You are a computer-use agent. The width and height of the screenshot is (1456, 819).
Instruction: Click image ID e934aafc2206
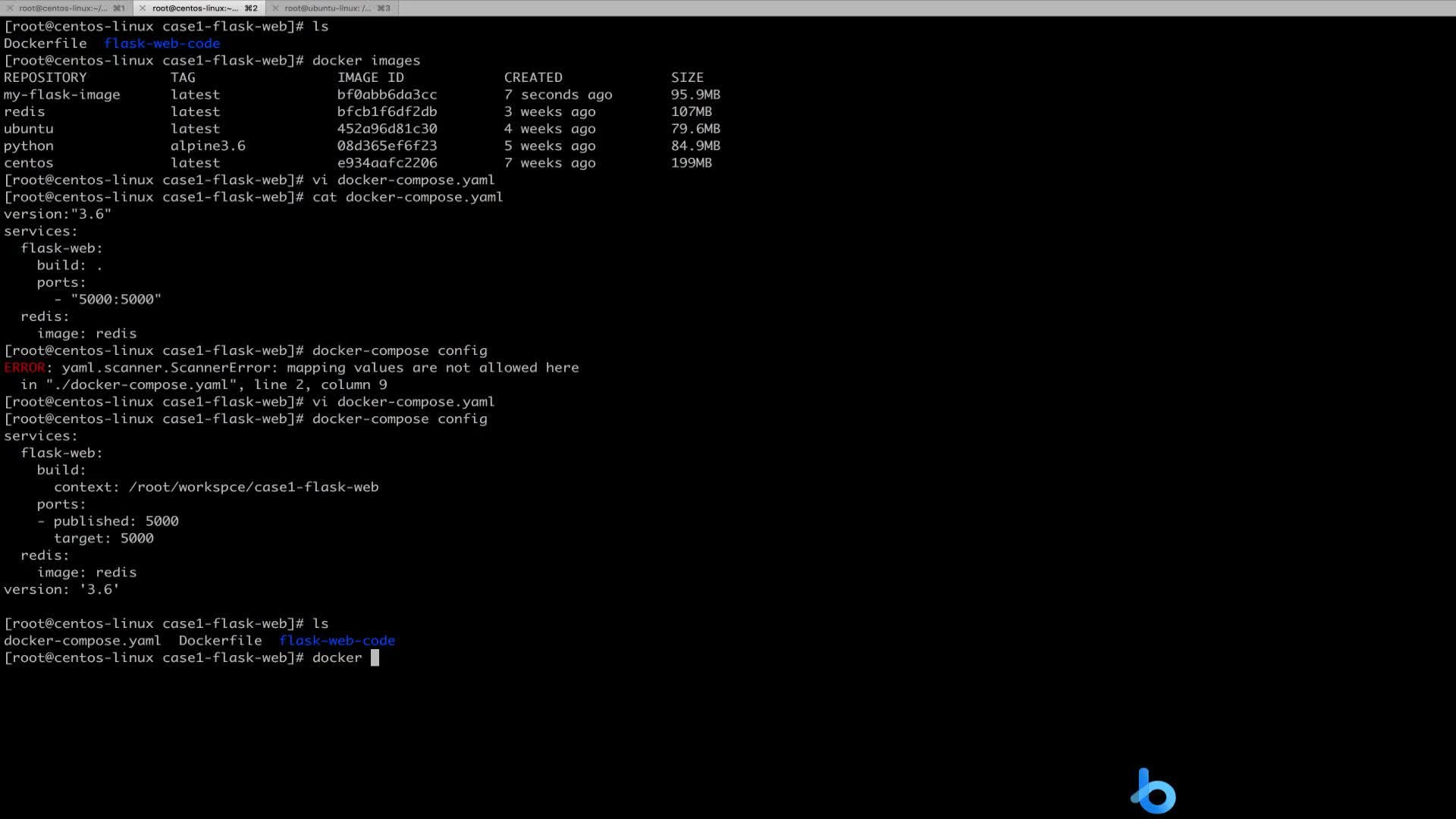tap(387, 163)
